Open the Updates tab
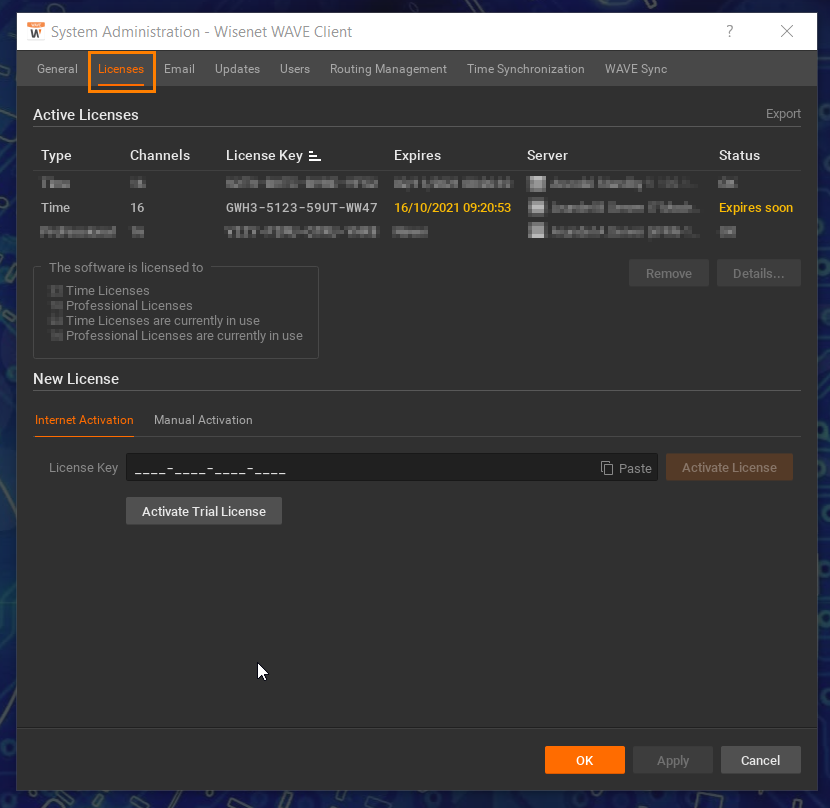 237,69
